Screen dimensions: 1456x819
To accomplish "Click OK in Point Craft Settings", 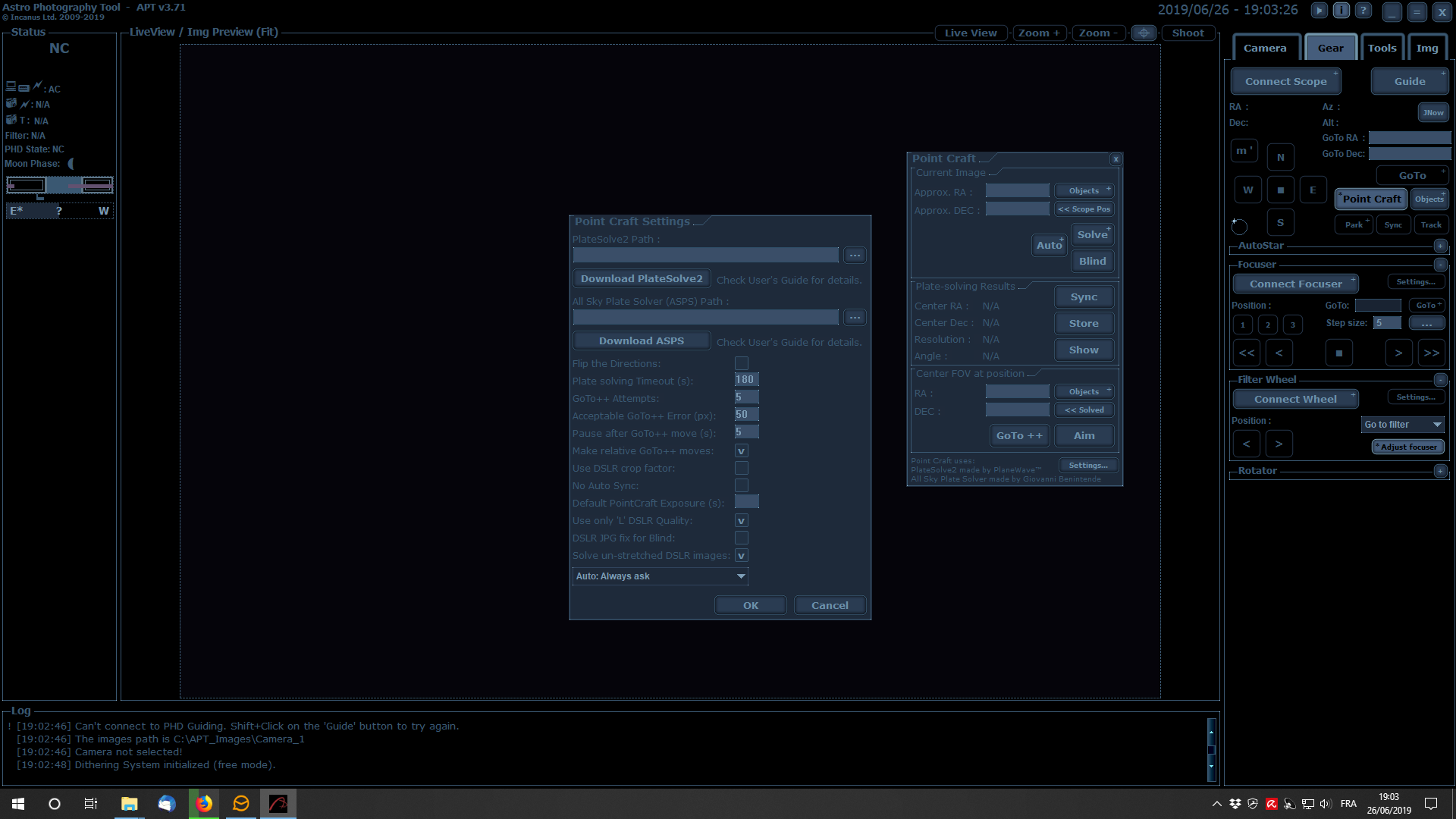I will [750, 605].
